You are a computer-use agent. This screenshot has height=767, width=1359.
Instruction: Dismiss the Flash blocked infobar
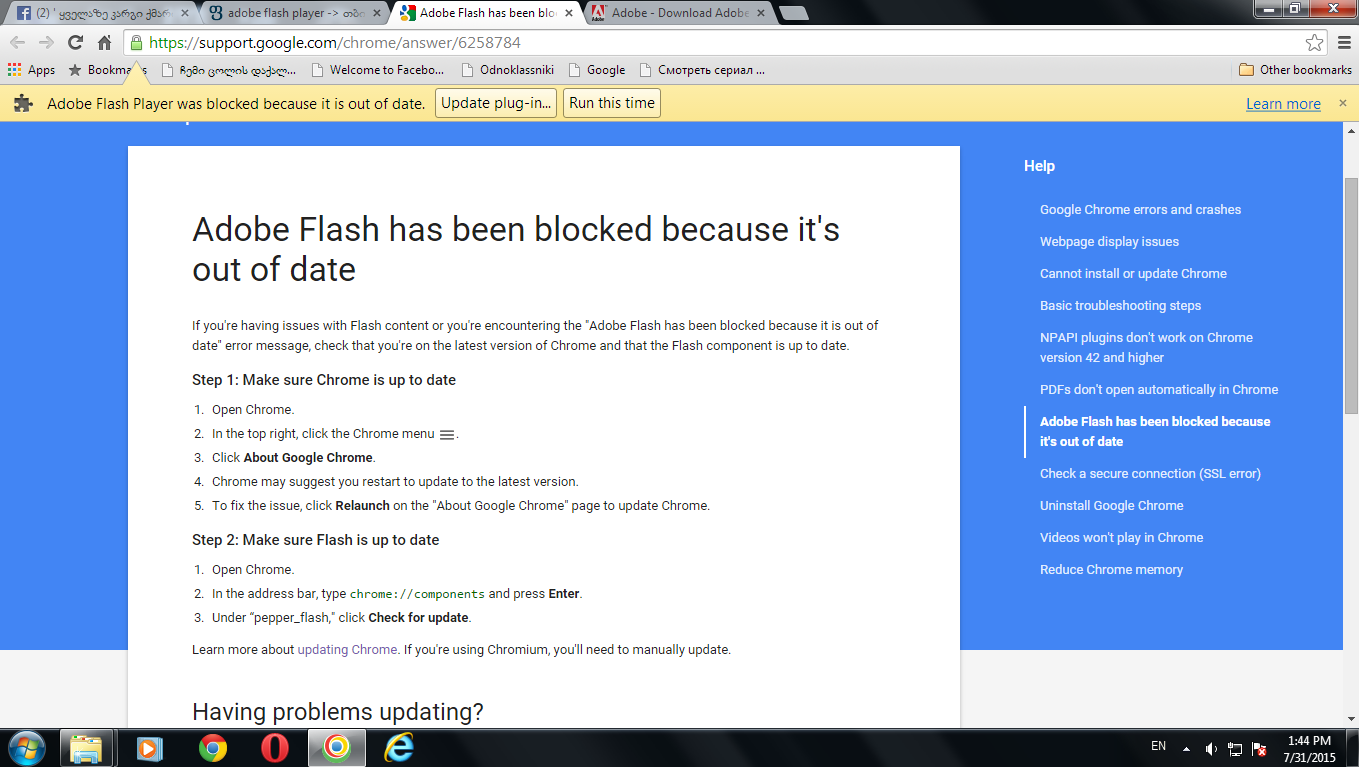(1343, 103)
